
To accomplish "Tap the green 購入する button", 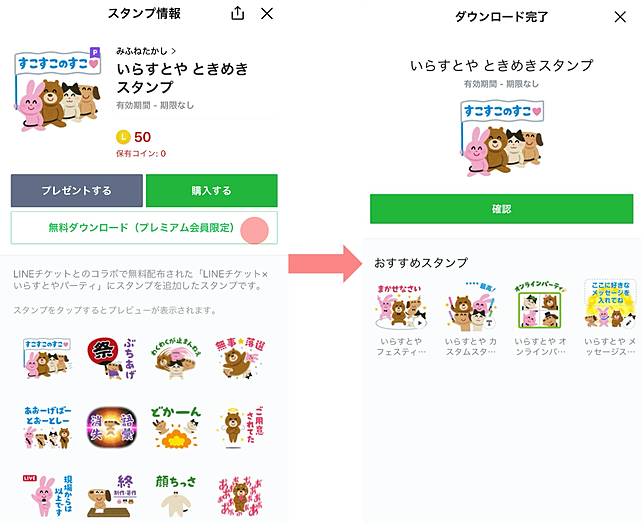I will (x=212, y=191).
